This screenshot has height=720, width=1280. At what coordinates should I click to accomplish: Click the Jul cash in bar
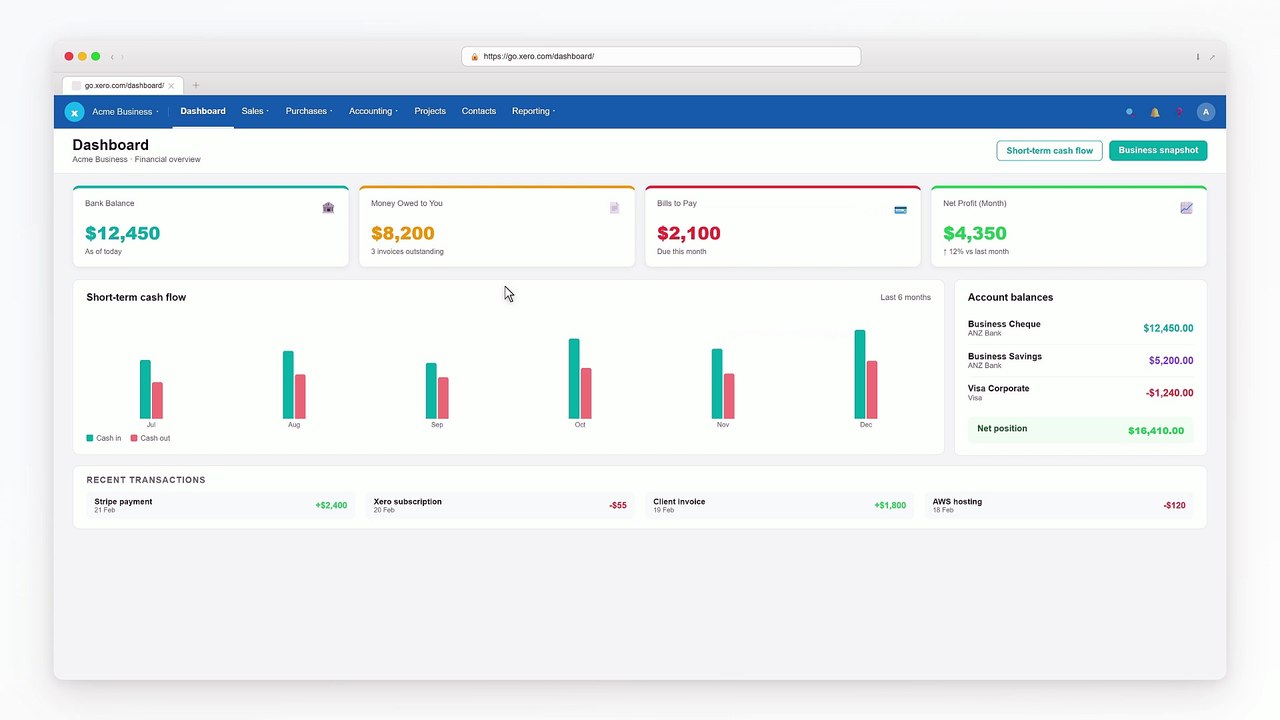tap(145, 389)
